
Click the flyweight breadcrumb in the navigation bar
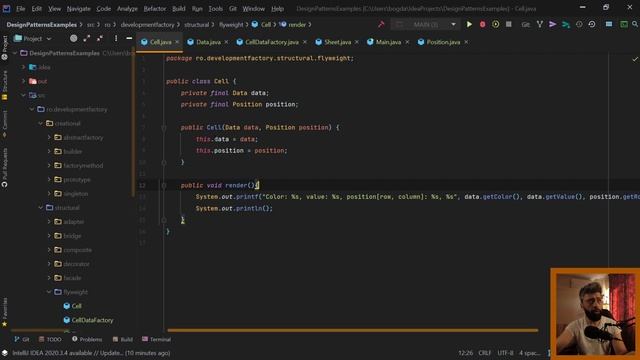point(231,24)
